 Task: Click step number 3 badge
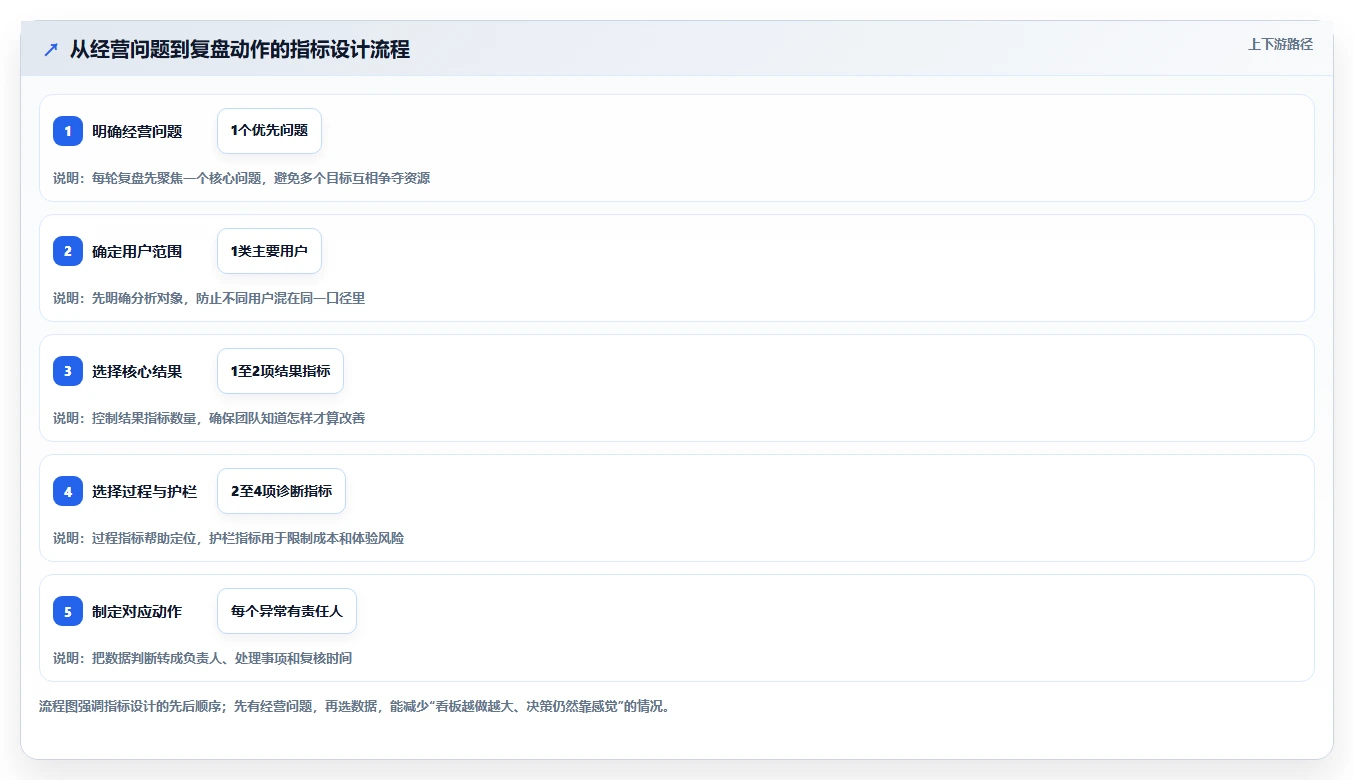coord(68,371)
